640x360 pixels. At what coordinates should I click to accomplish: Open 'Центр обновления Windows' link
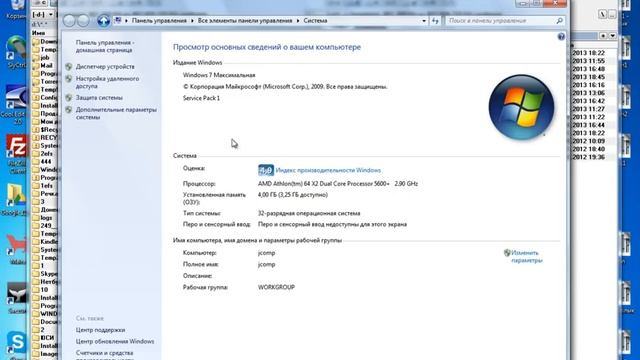tap(115, 341)
